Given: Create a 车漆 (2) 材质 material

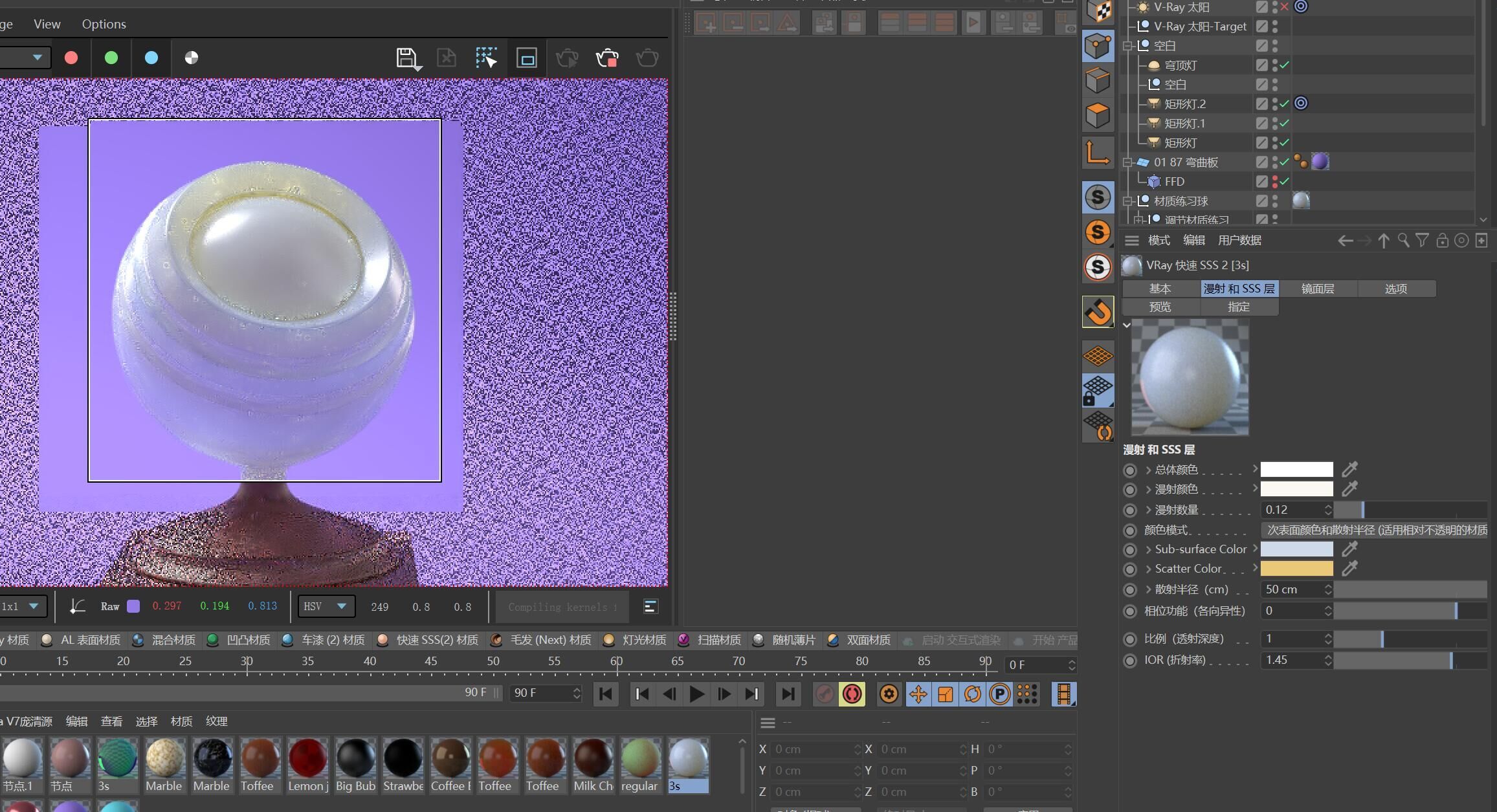Looking at the screenshot, I should point(324,640).
